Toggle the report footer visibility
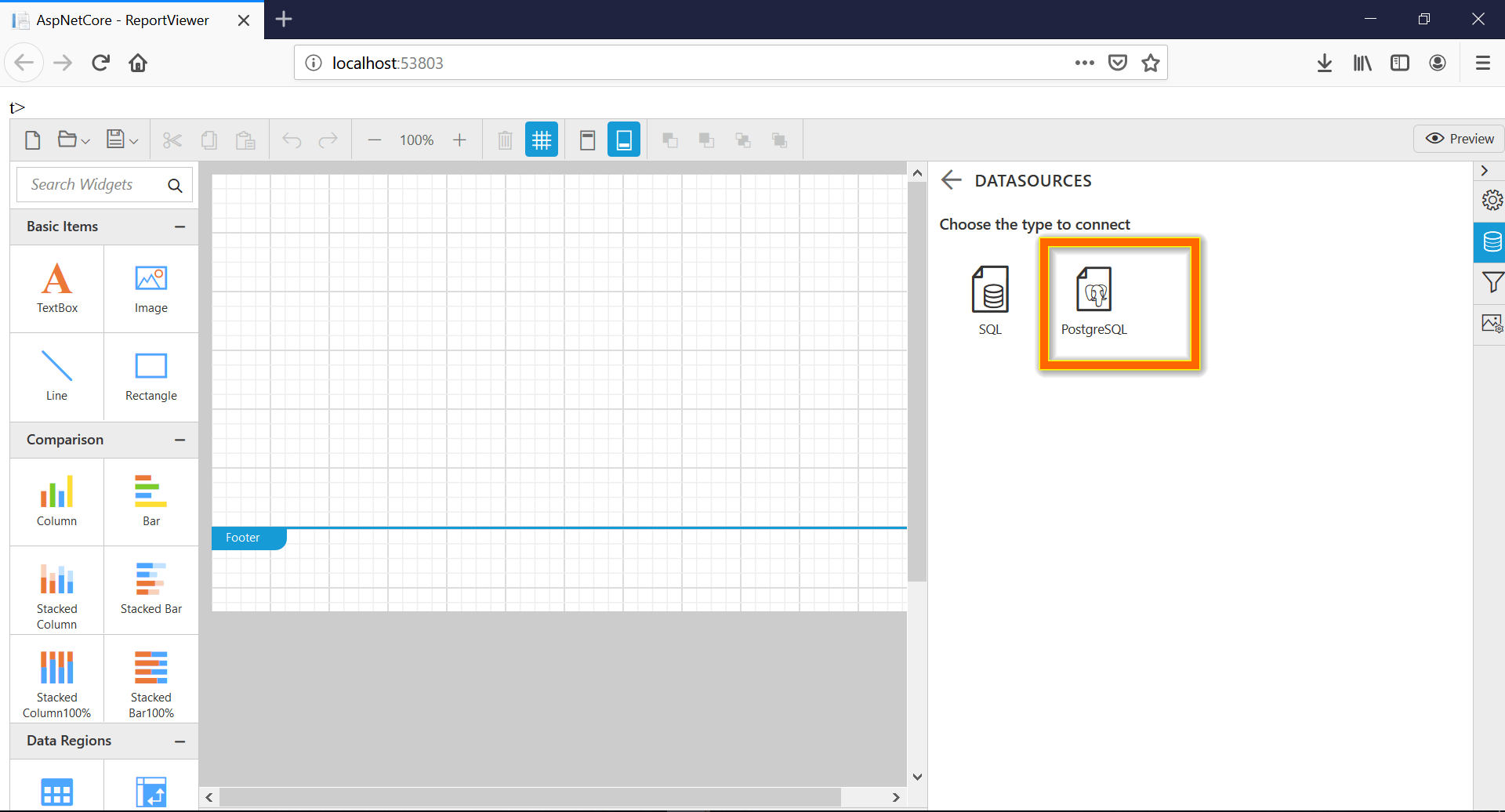1505x812 pixels. [623, 139]
